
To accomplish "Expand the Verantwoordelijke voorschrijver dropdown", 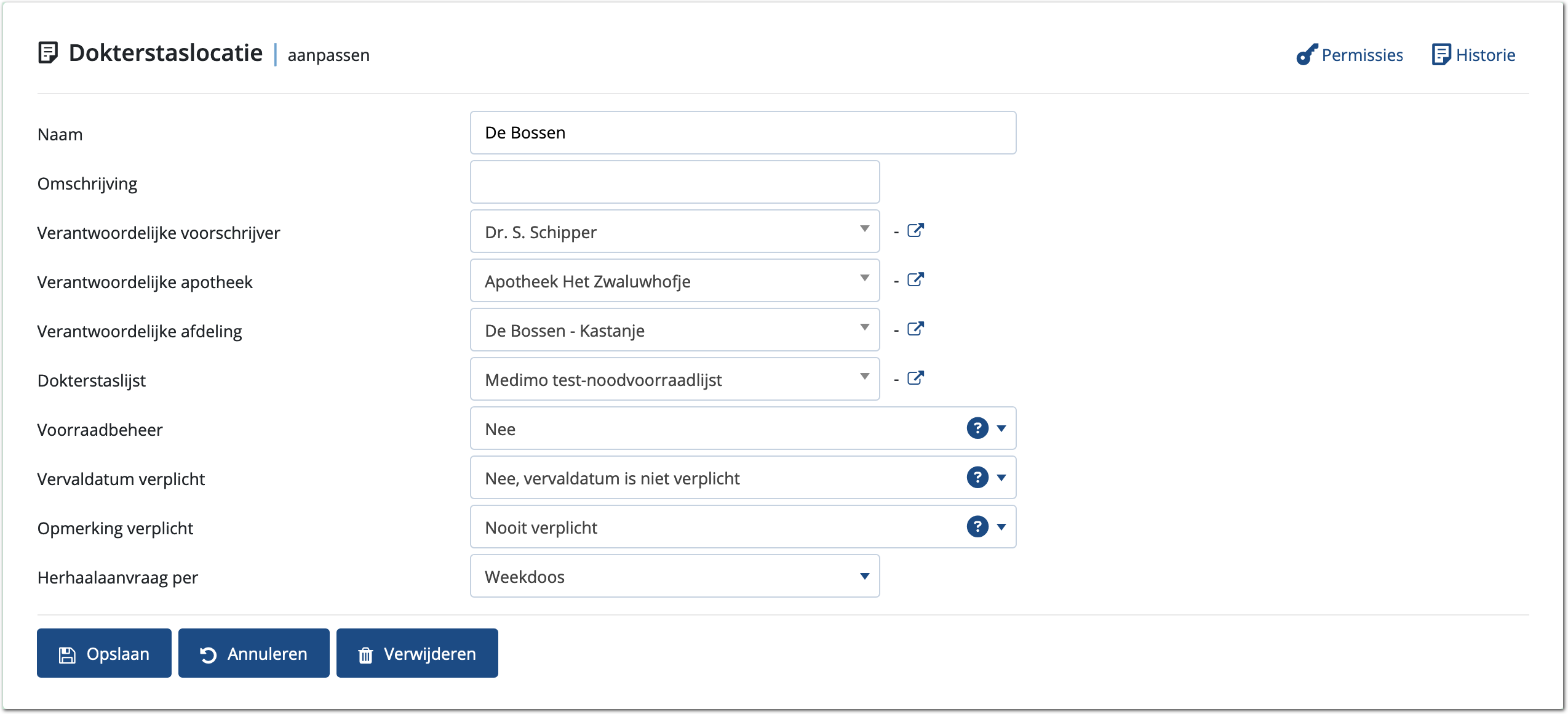I will 864,230.
